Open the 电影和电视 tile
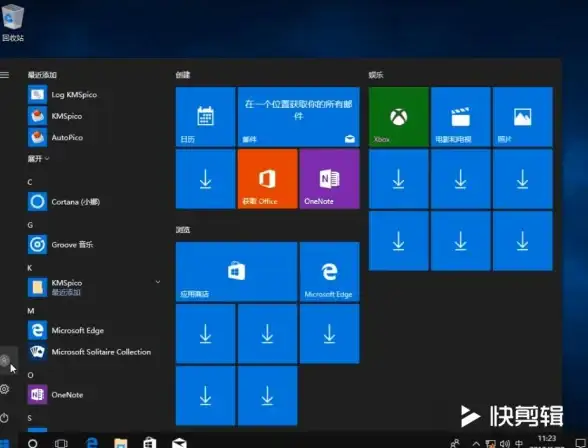 tap(460, 117)
